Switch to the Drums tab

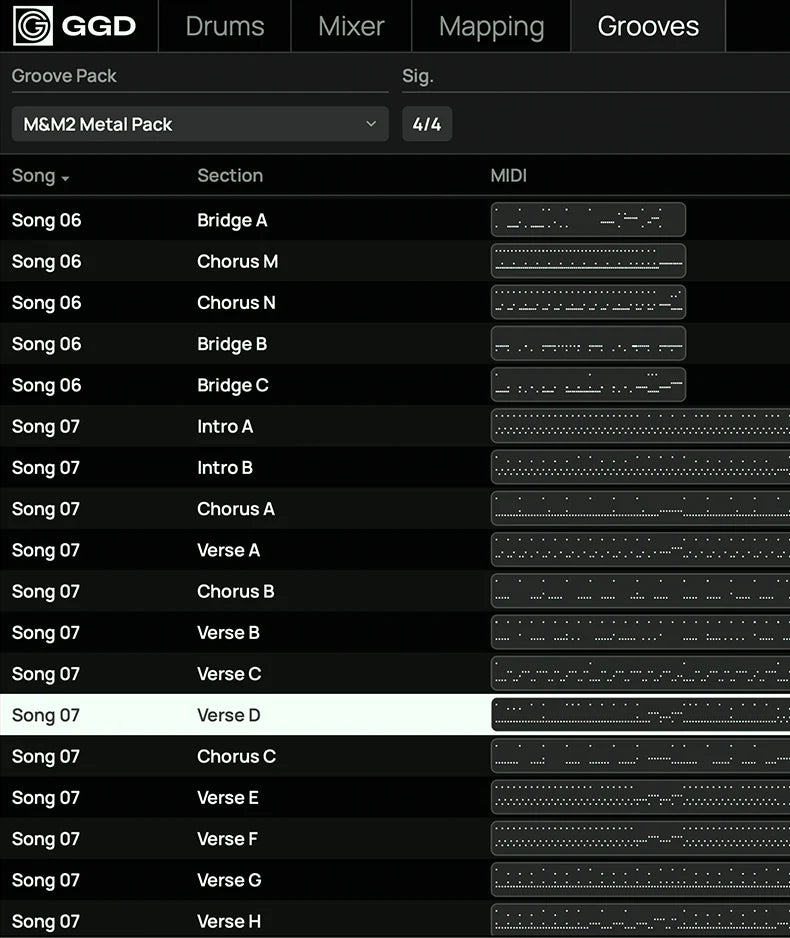[224, 26]
